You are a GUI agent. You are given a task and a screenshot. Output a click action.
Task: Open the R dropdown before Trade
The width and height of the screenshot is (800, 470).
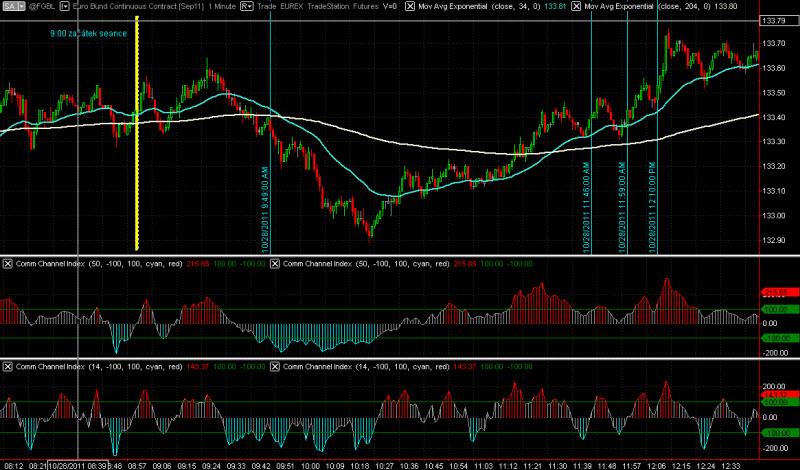(247, 6)
